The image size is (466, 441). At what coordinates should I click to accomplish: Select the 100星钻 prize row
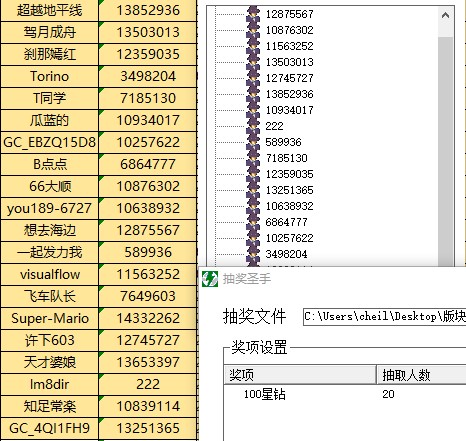345,394
